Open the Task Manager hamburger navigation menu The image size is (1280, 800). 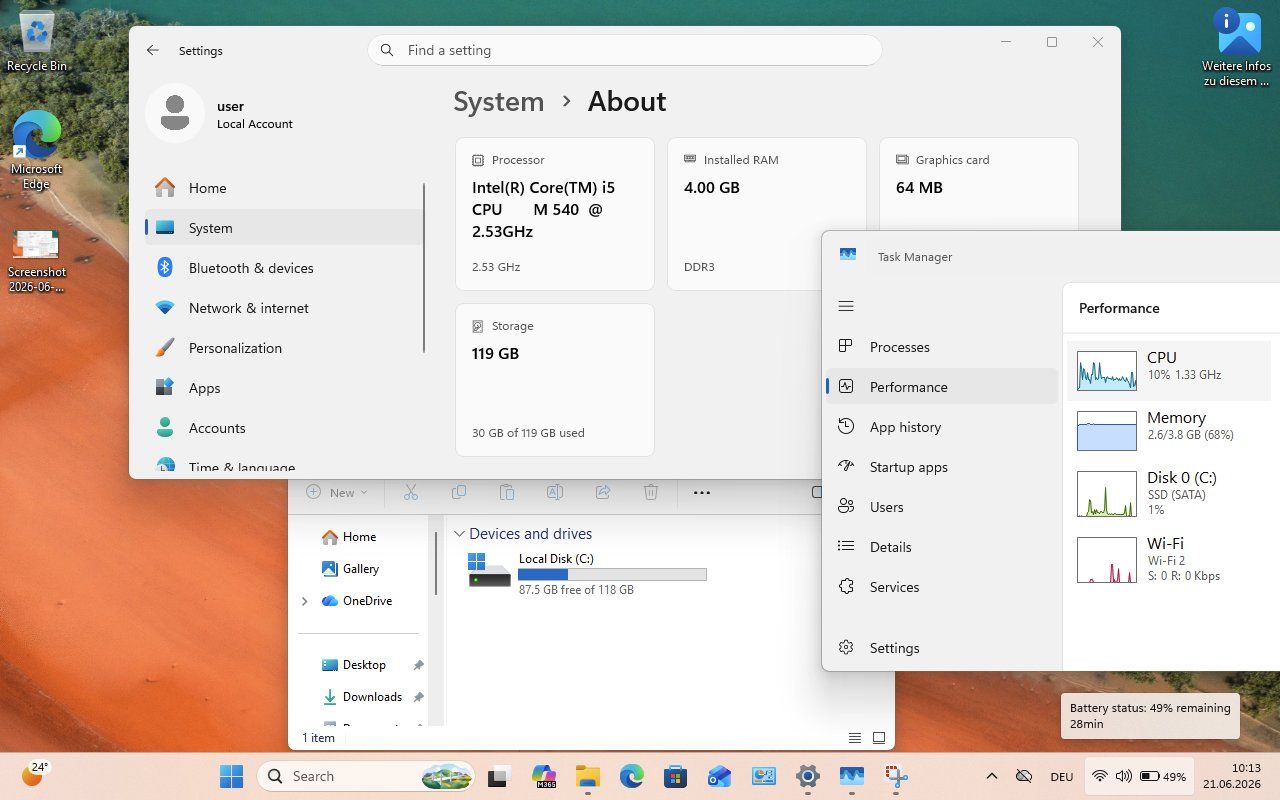tap(846, 306)
